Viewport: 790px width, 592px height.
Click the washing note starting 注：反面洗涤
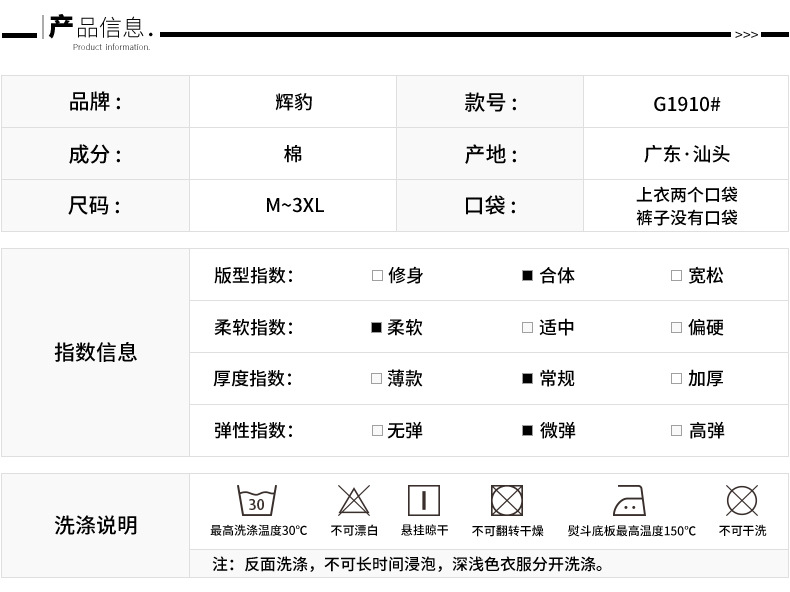coord(408,564)
